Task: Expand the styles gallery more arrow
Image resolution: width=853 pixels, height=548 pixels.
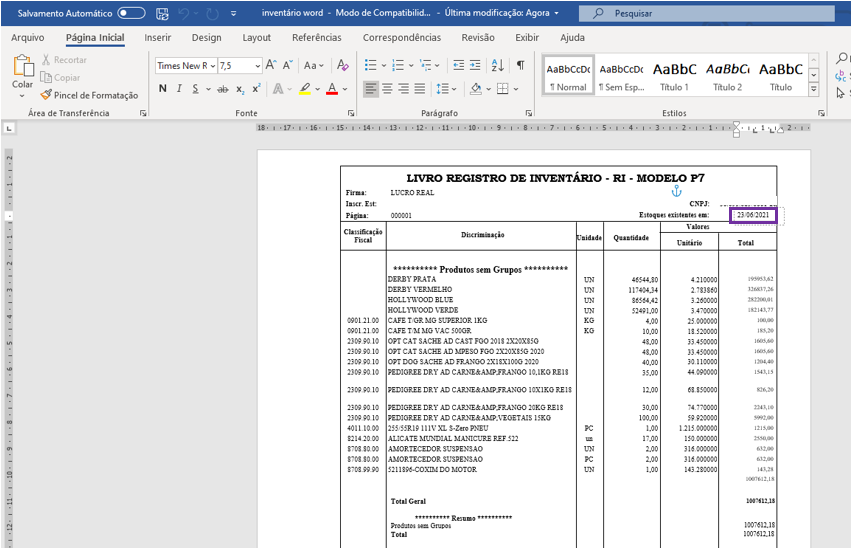Action: 814,89
